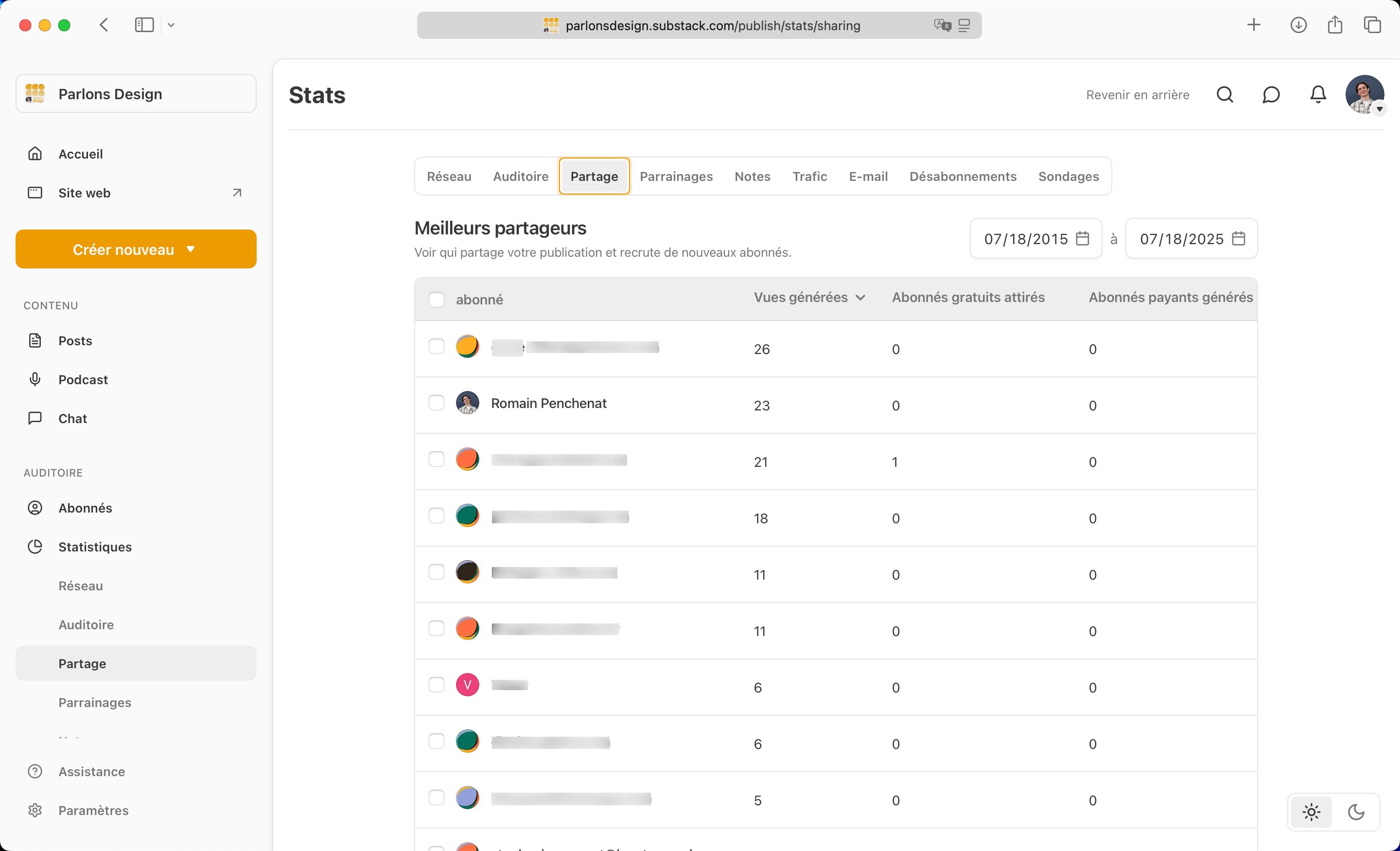Show Safari downloads icon

(1298, 25)
